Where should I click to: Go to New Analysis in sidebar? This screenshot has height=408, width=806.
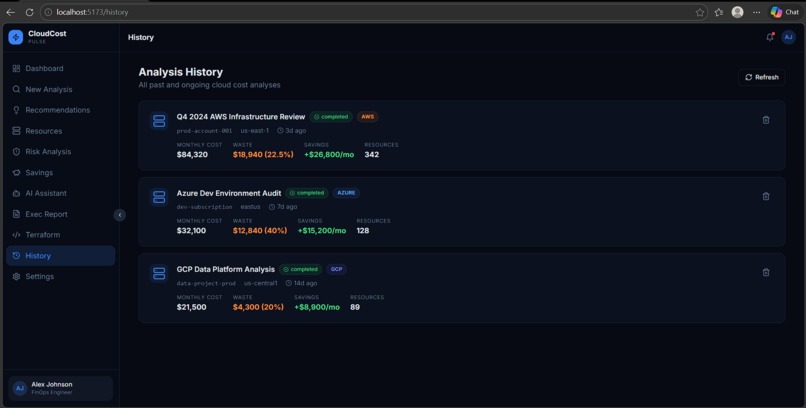click(61, 89)
